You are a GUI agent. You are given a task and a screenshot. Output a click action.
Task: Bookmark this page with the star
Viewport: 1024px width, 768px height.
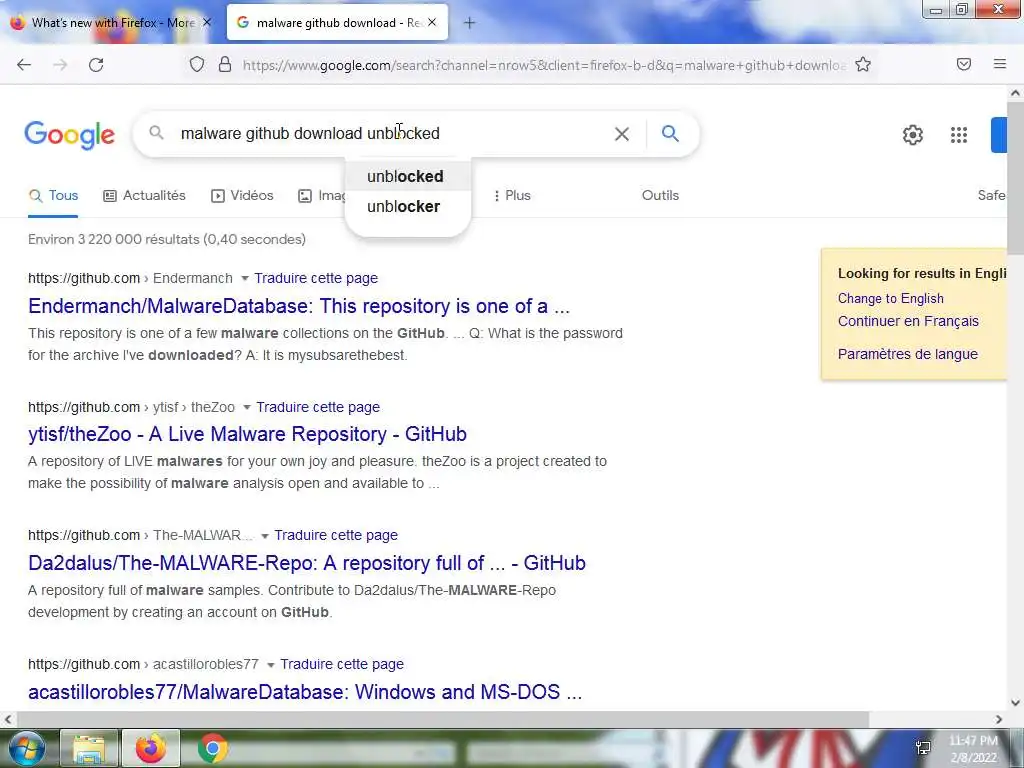pos(863,65)
